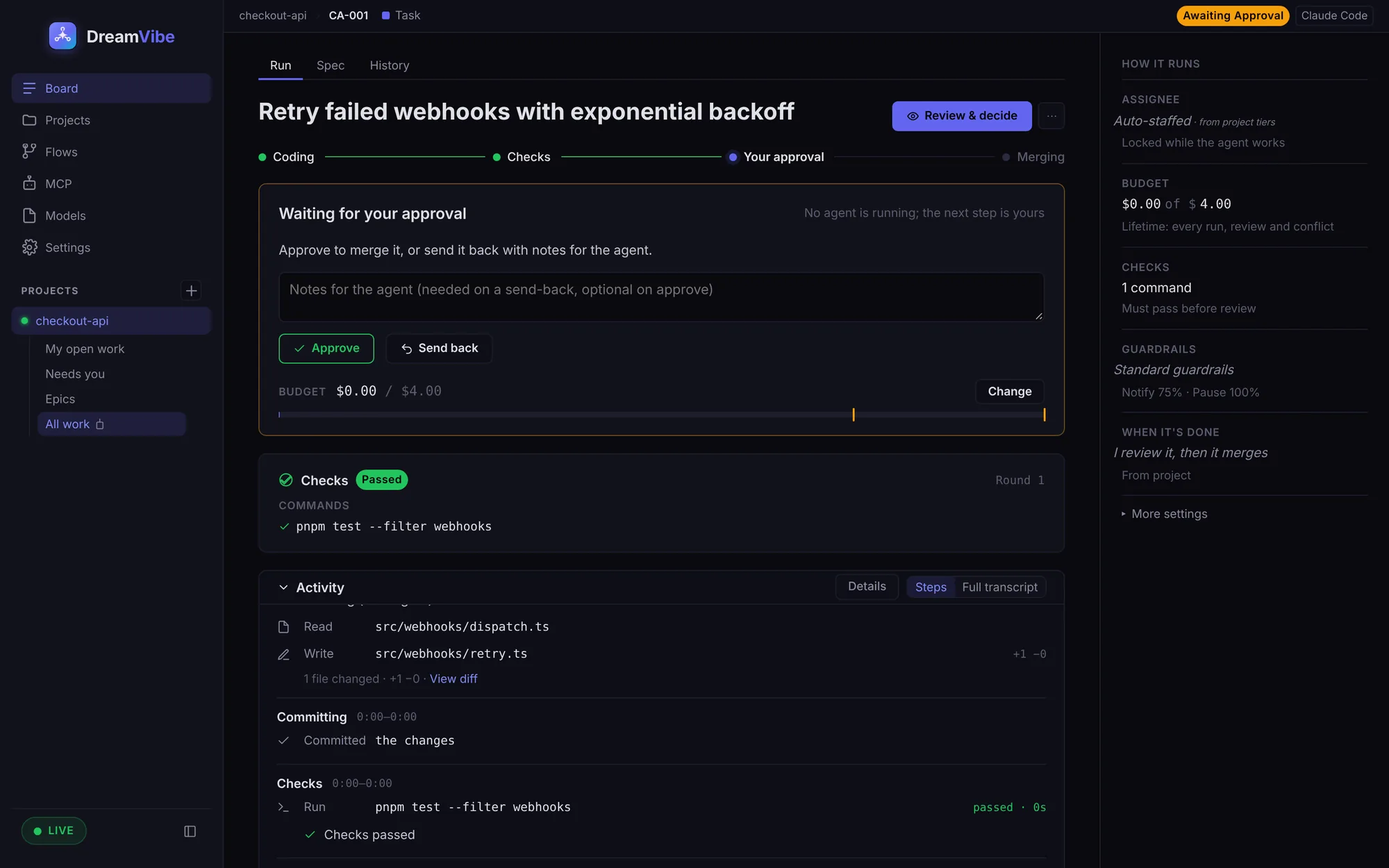The height and width of the screenshot is (868, 1389).
Task: Click the DreamVibe logo icon
Action: (63, 36)
